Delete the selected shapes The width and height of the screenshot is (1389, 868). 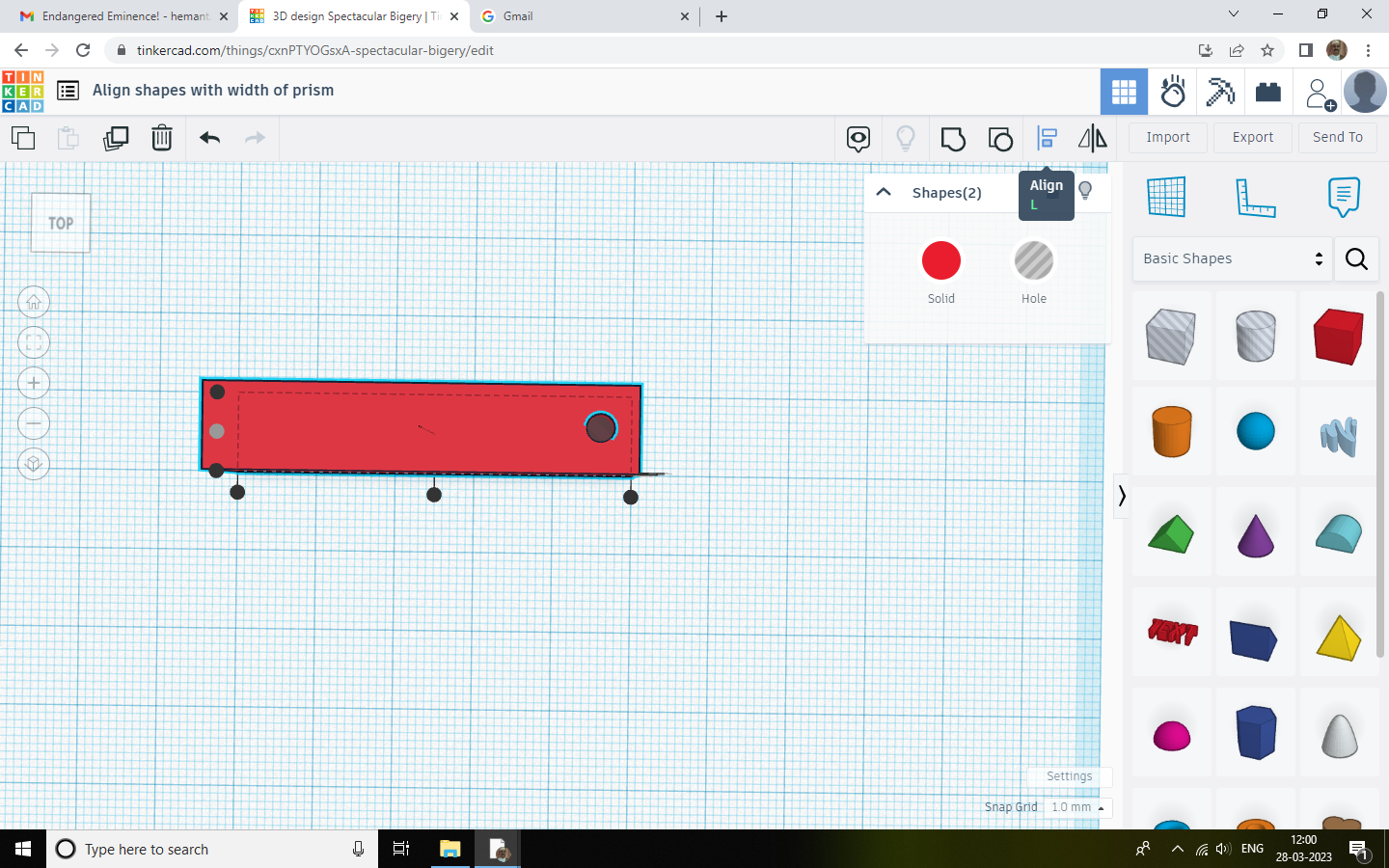[161, 138]
